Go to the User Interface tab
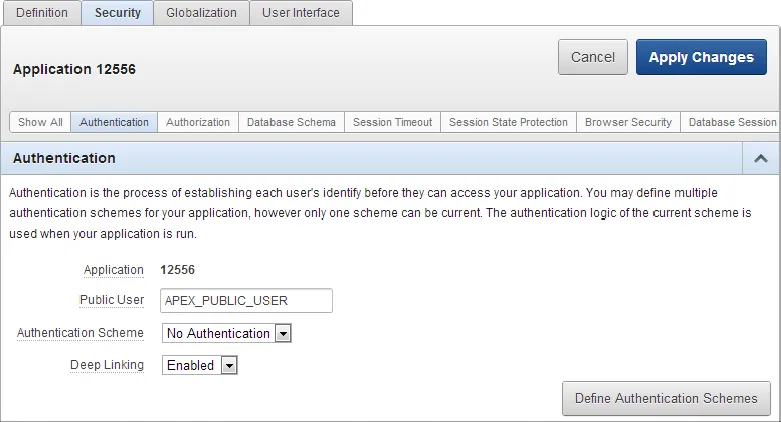Screen dimensions: 781x422 point(300,13)
